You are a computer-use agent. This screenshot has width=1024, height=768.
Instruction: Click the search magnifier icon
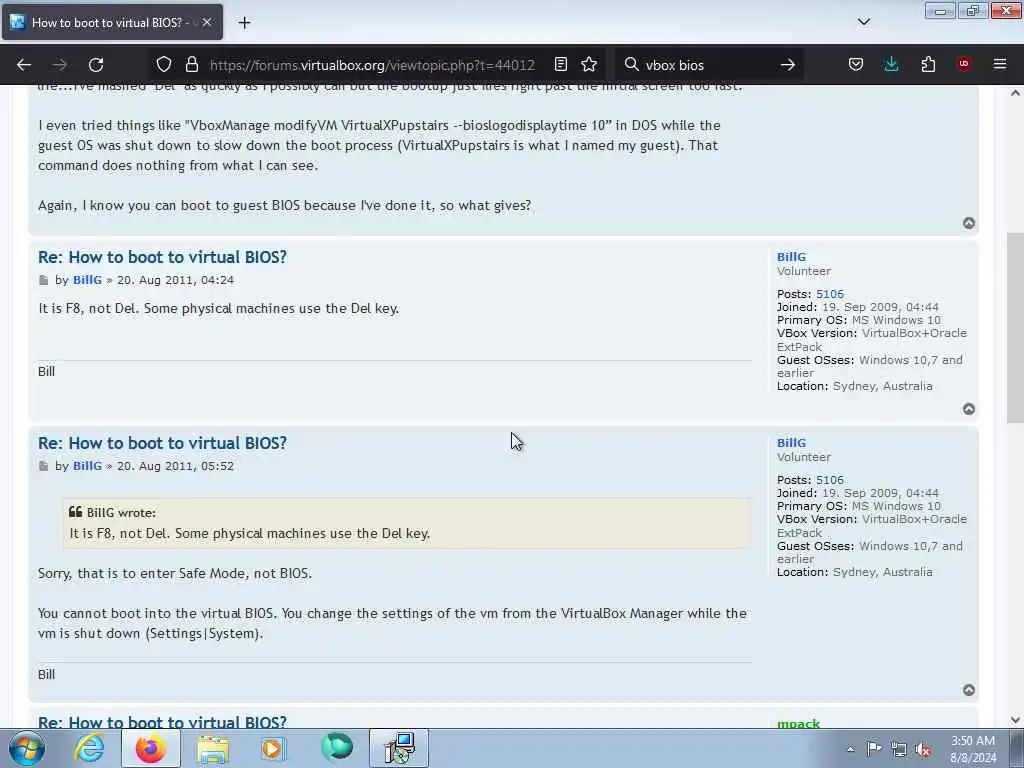tap(632, 64)
